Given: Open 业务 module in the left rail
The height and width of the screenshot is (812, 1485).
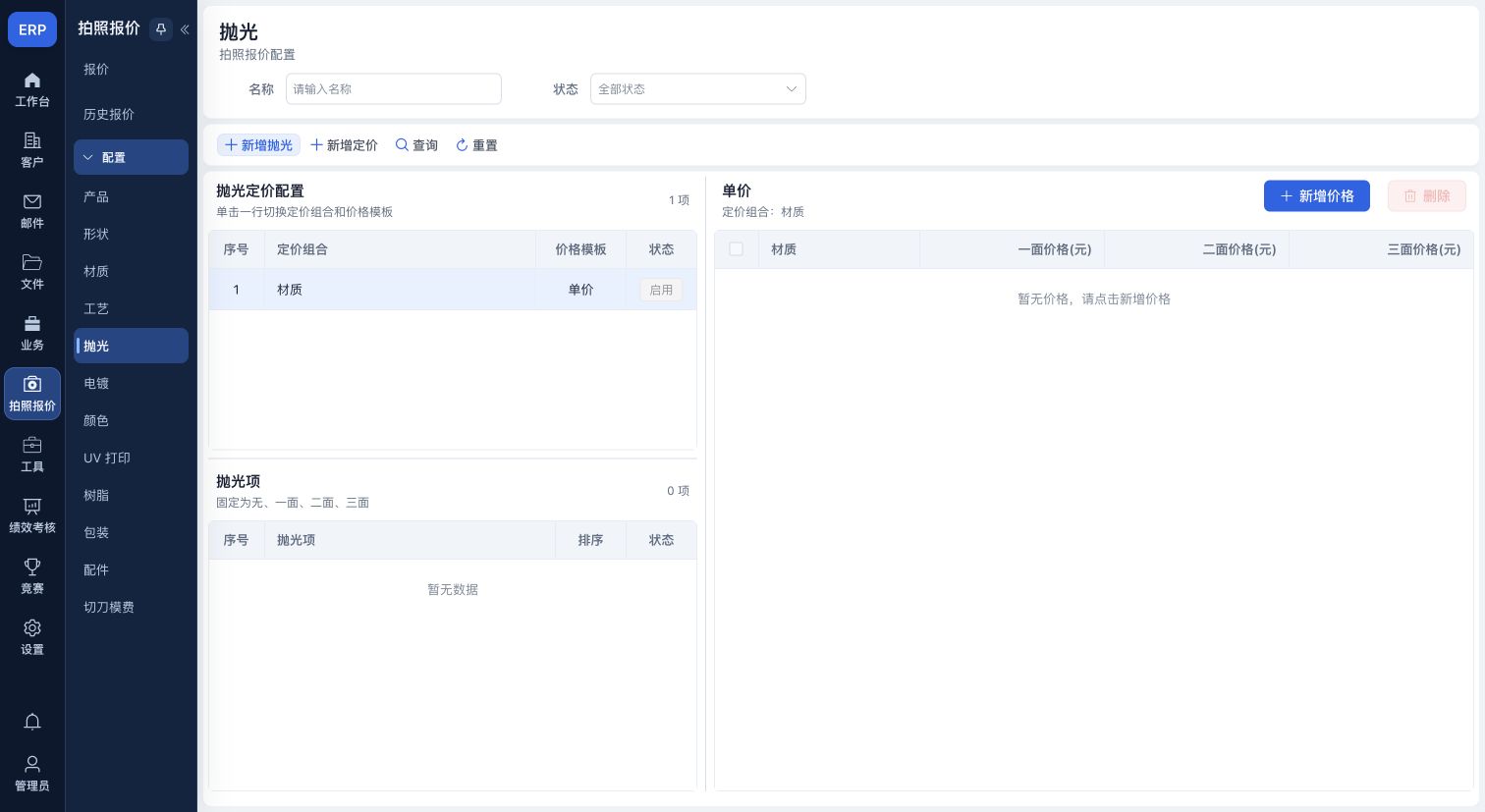Looking at the screenshot, I should click(32, 333).
